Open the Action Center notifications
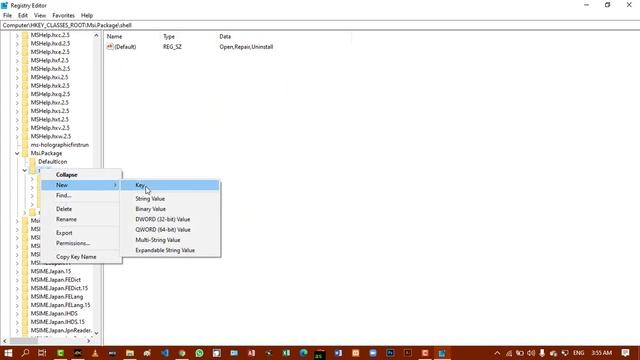 [625, 353]
